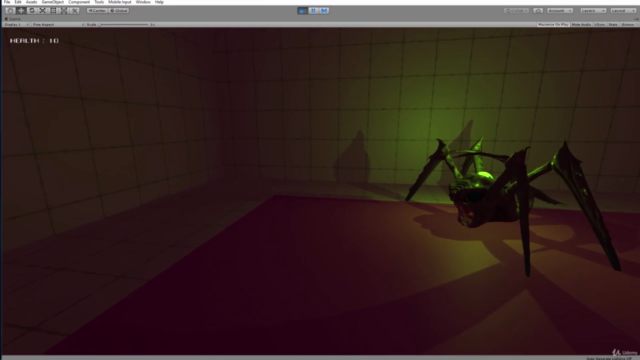640x360 pixels.
Task: Open the Tools menu
Action: point(99,2)
